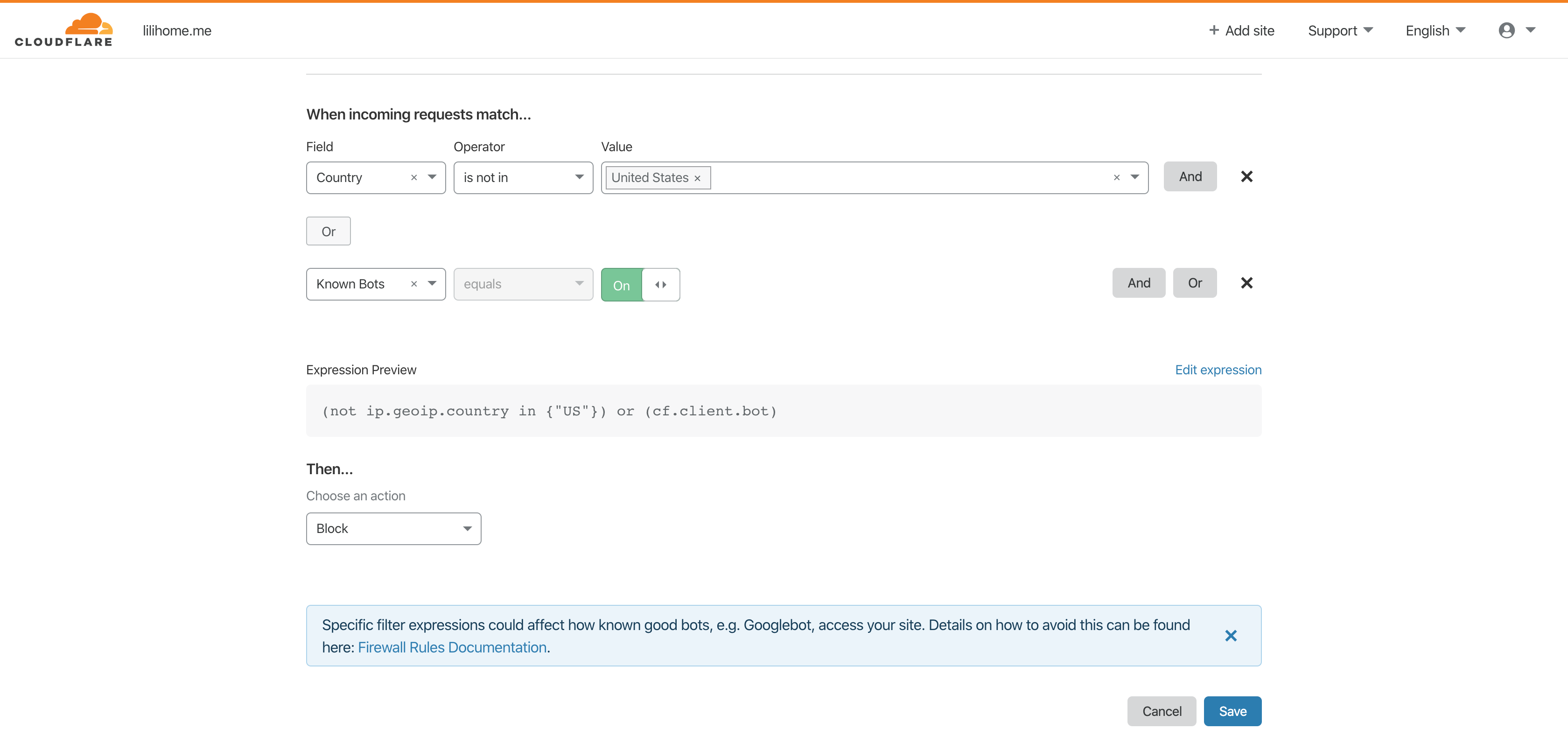This screenshot has height=729, width=1568.
Task: Open the Support menu
Action: (1340, 30)
